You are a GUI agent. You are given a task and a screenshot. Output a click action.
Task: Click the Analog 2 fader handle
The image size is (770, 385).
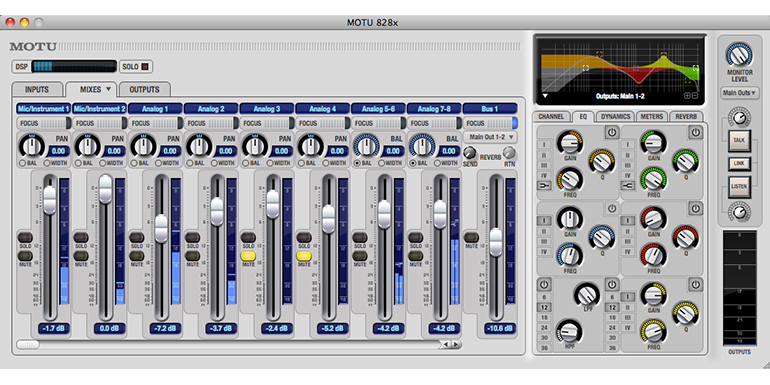pyautogui.click(x=217, y=211)
